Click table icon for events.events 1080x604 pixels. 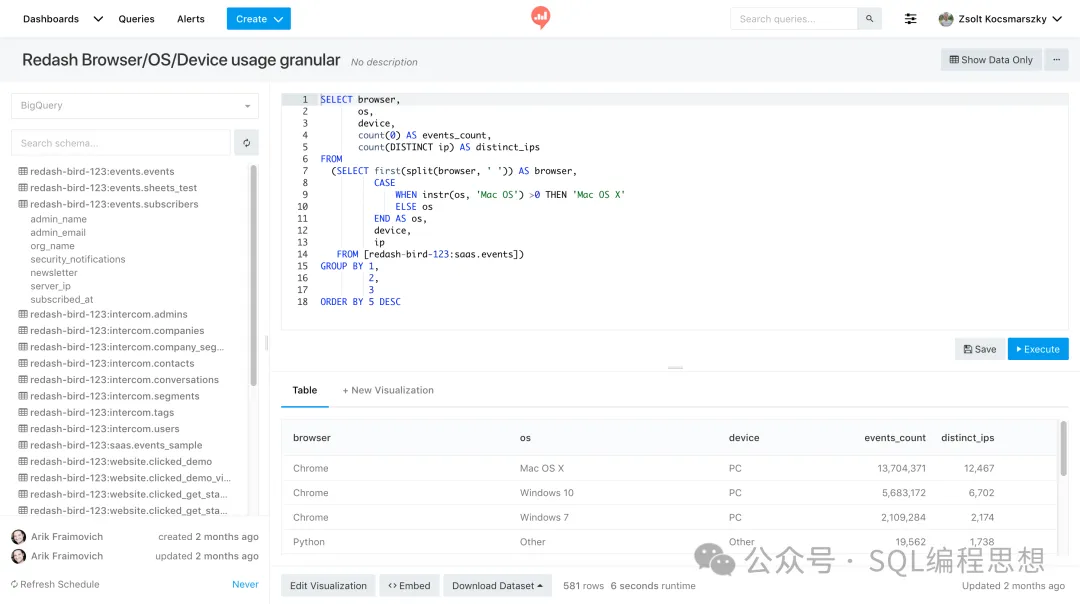pos(23,171)
